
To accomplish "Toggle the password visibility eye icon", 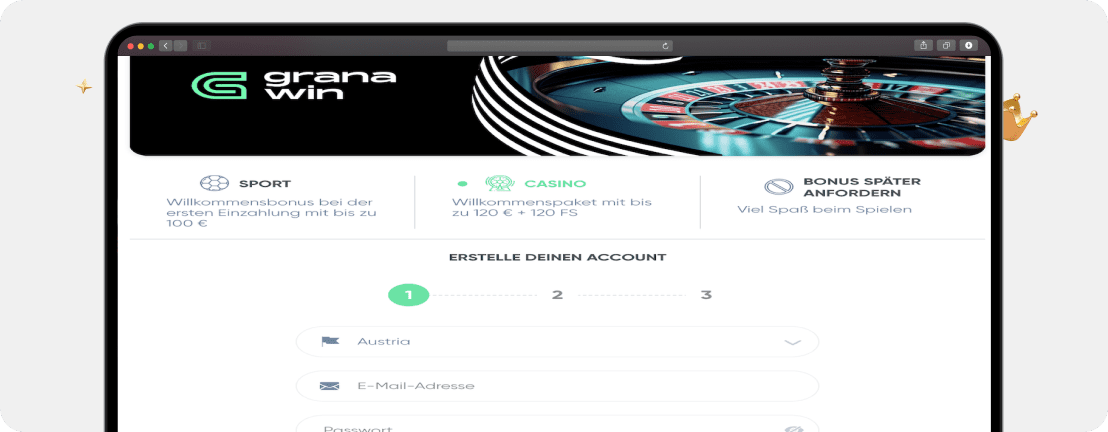I will click(x=794, y=428).
